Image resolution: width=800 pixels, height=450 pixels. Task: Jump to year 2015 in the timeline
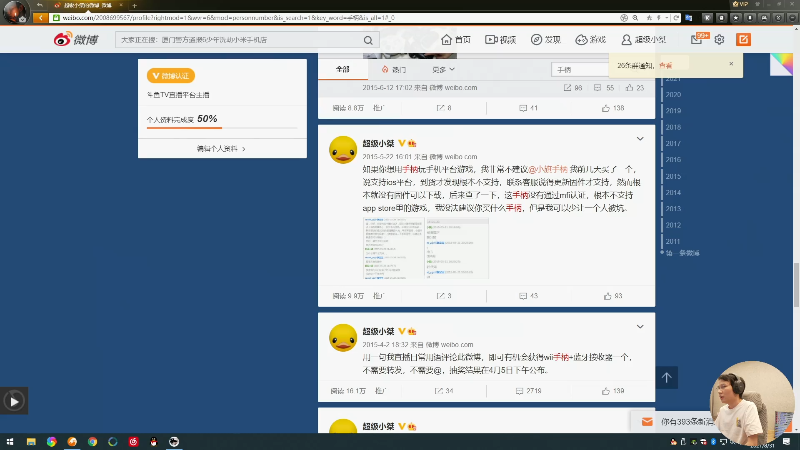tap(673, 176)
